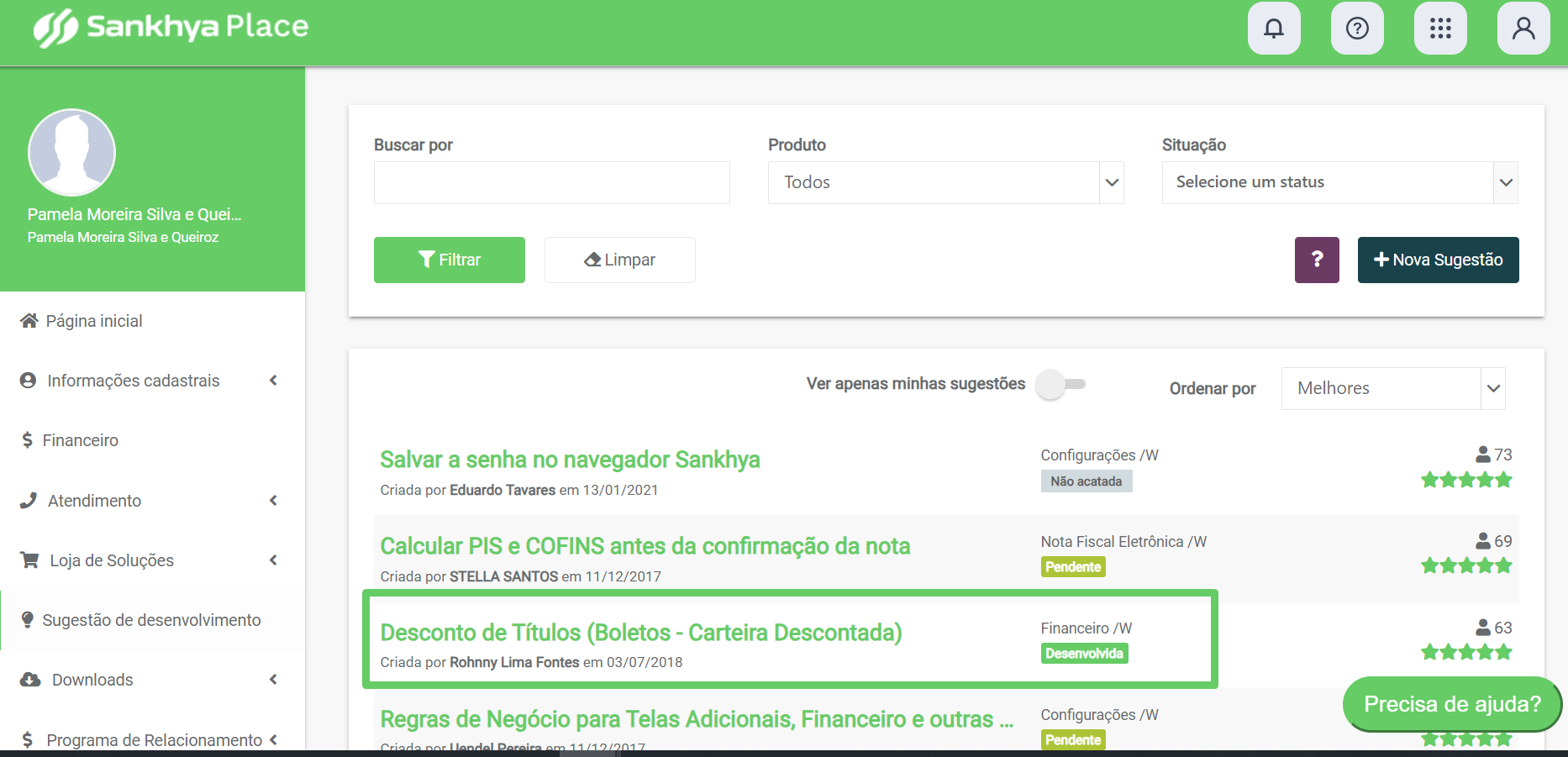1568x757 pixels.
Task: Click the Filtrar button
Action: (450, 260)
